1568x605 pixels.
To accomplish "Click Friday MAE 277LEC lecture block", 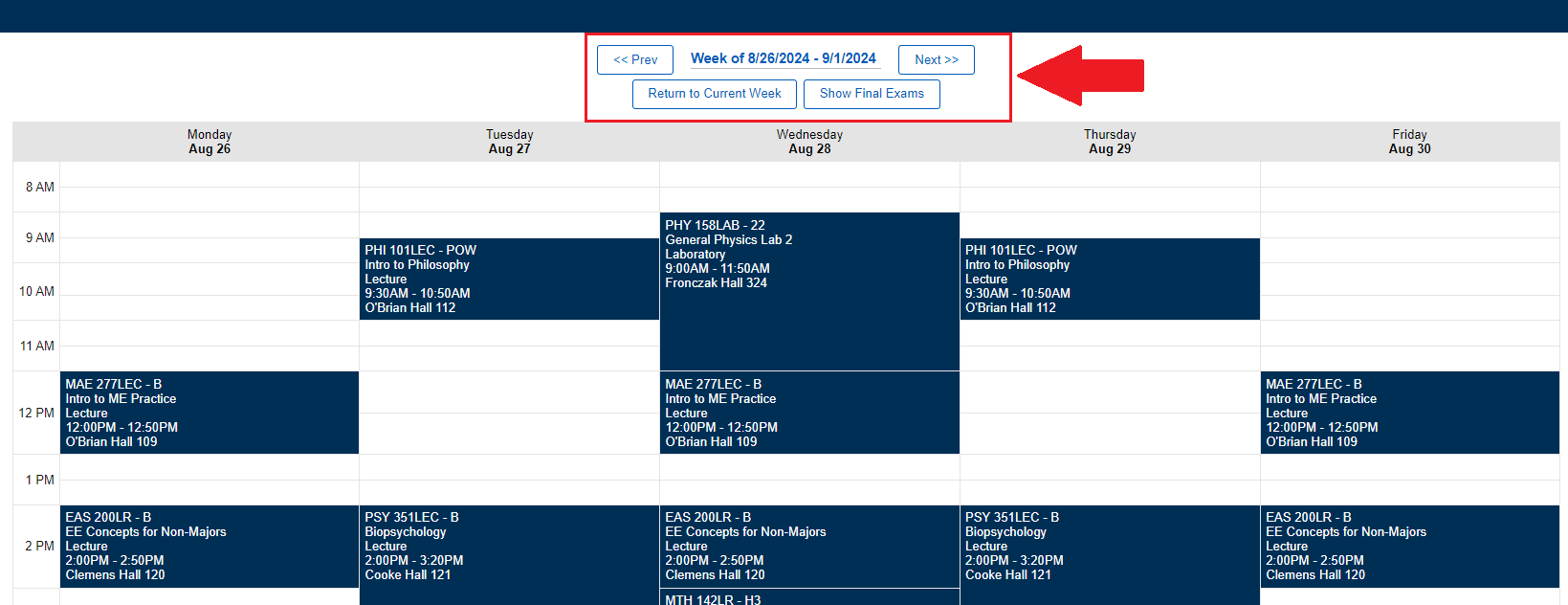I will (x=1409, y=413).
